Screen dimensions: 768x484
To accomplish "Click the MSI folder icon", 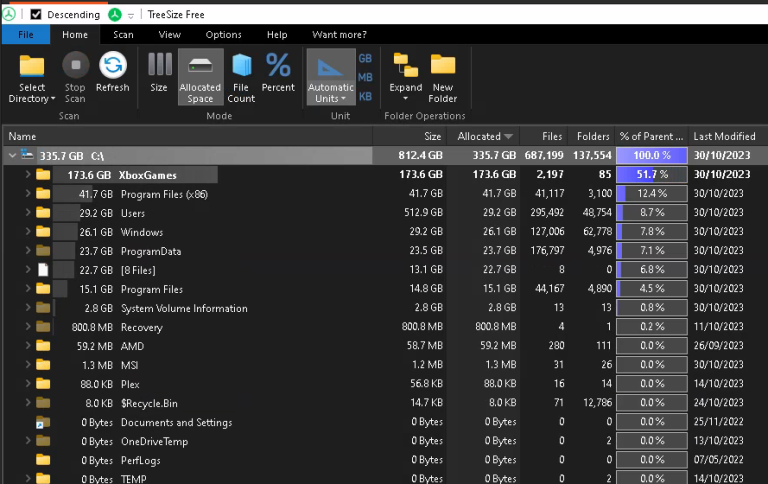I will click(43, 364).
